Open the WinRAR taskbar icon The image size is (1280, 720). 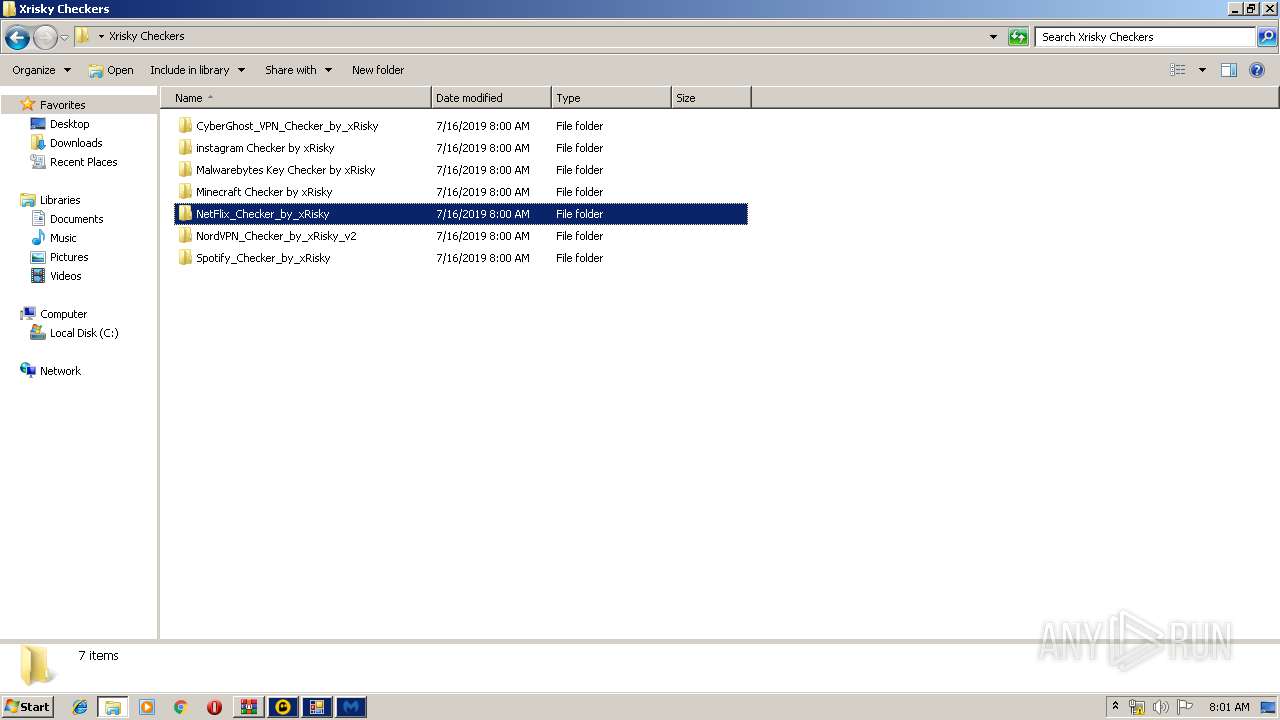(x=248, y=707)
